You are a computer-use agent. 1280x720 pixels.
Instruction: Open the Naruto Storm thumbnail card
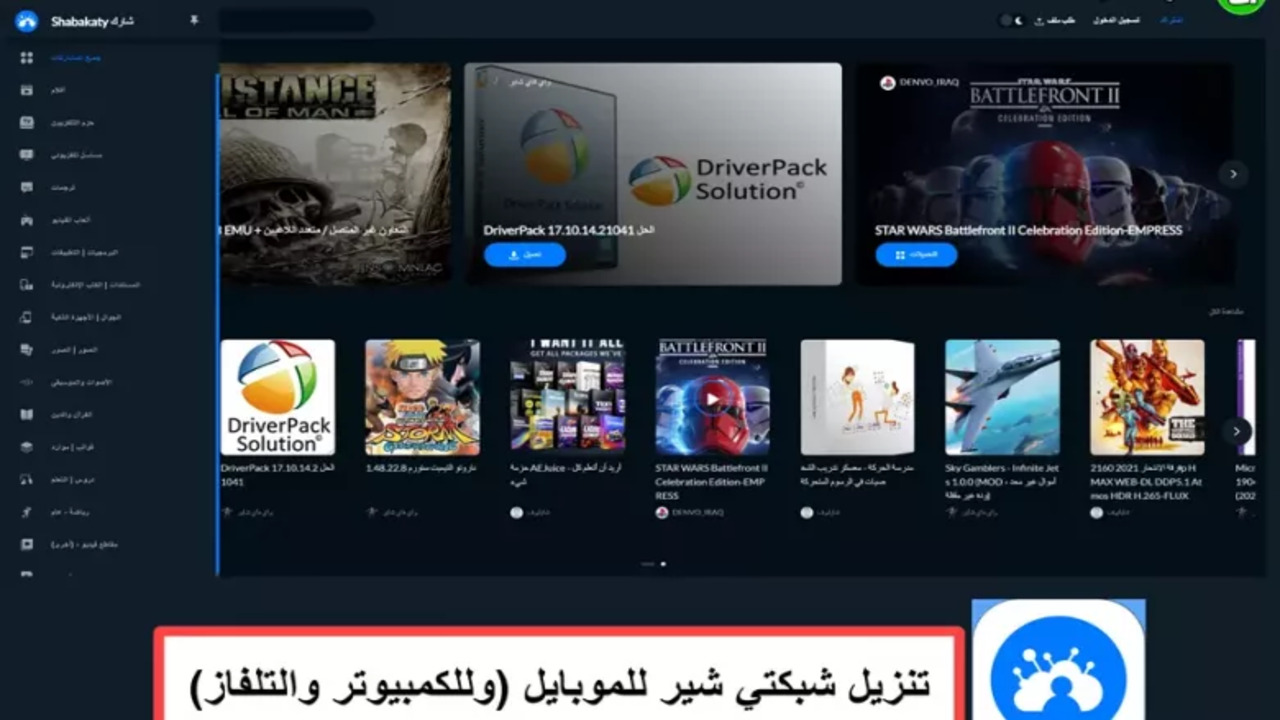(x=422, y=397)
